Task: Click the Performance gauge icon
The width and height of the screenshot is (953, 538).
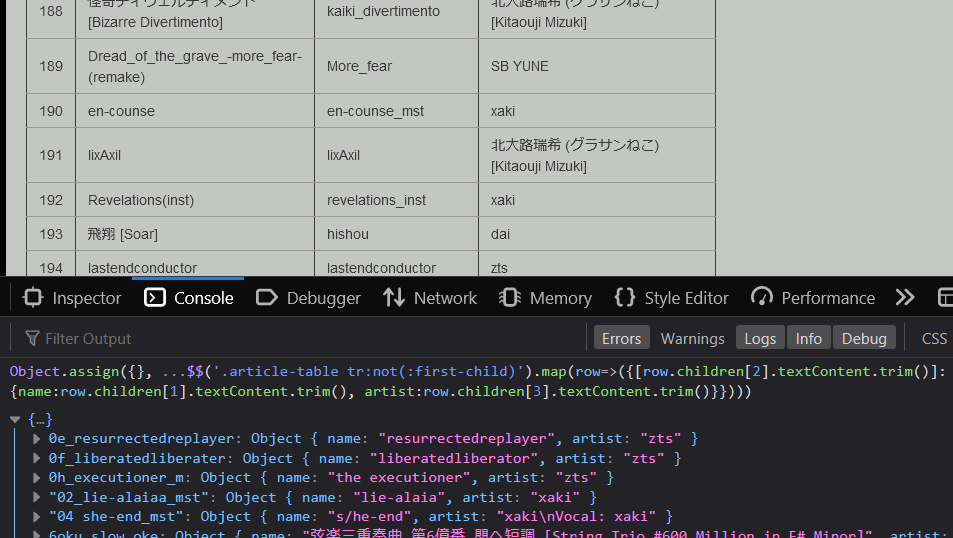Action: coord(762,298)
